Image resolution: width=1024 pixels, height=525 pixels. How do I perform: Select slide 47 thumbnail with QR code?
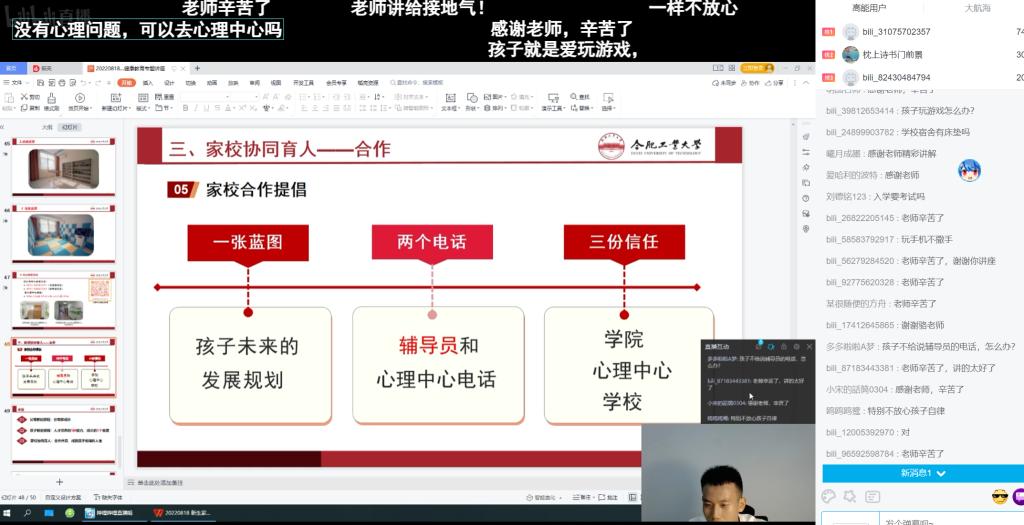[63, 300]
